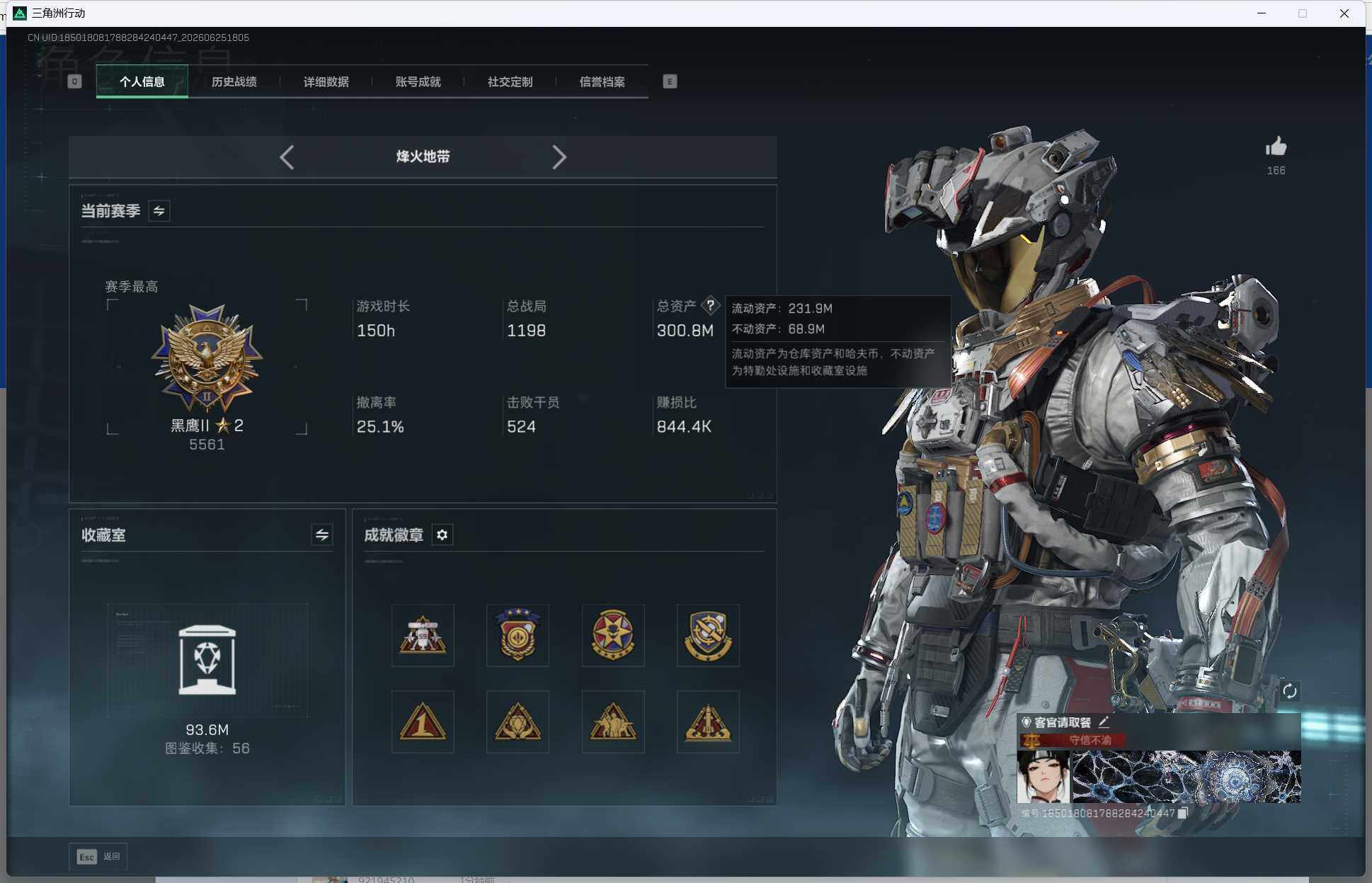Open the 收藏室 display case icon
The height and width of the screenshot is (883, 1372).
[207, 660]
